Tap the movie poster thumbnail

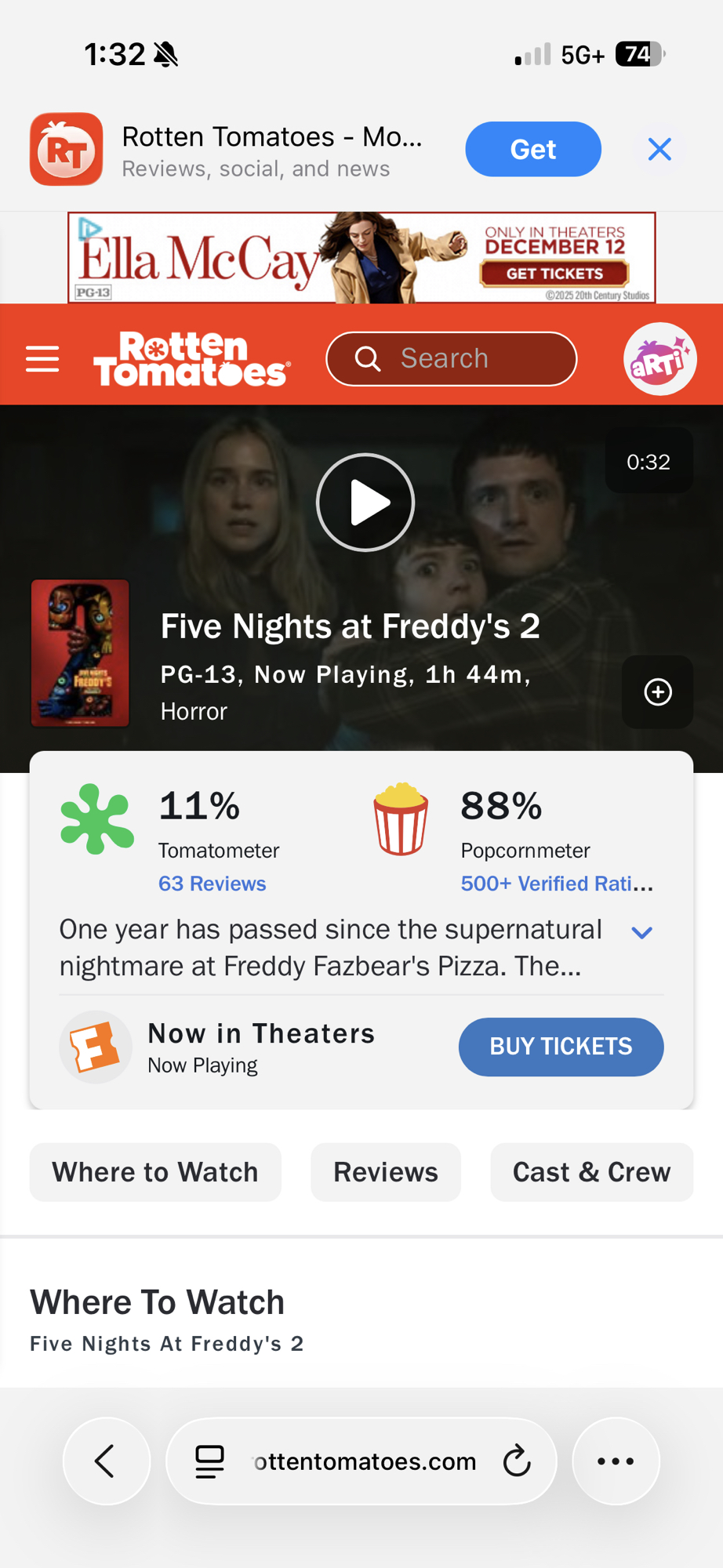pyautogui.click(x=80, y=653)
